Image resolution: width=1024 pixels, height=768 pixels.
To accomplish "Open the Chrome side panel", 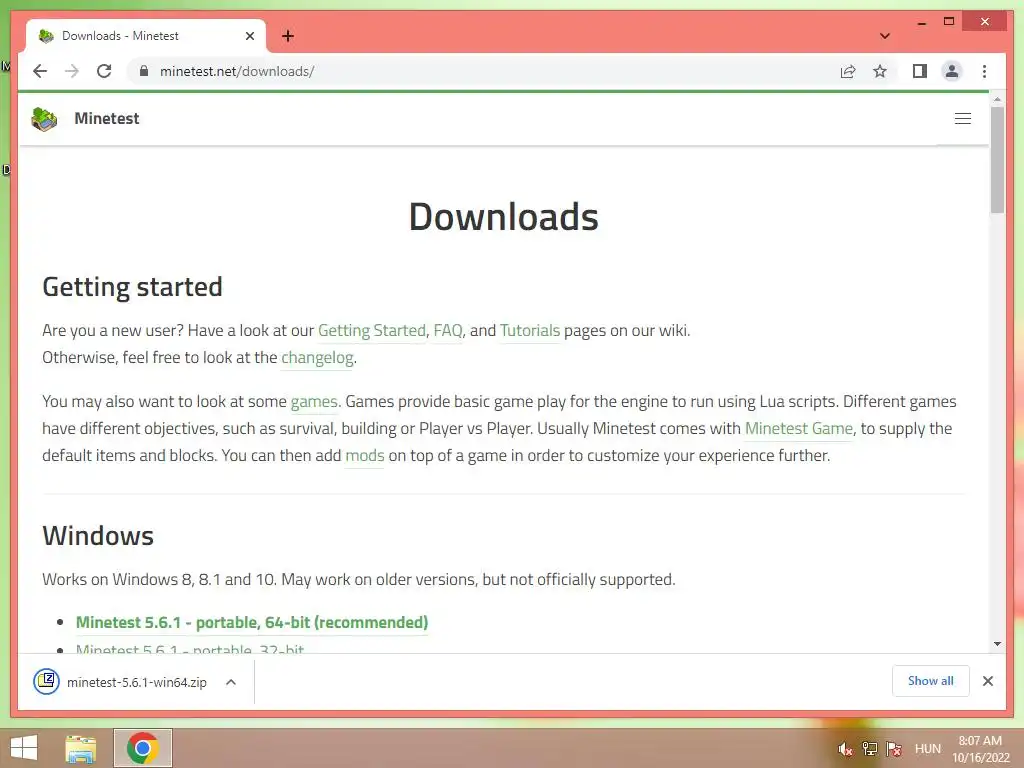I will click(x=920, y=71).
